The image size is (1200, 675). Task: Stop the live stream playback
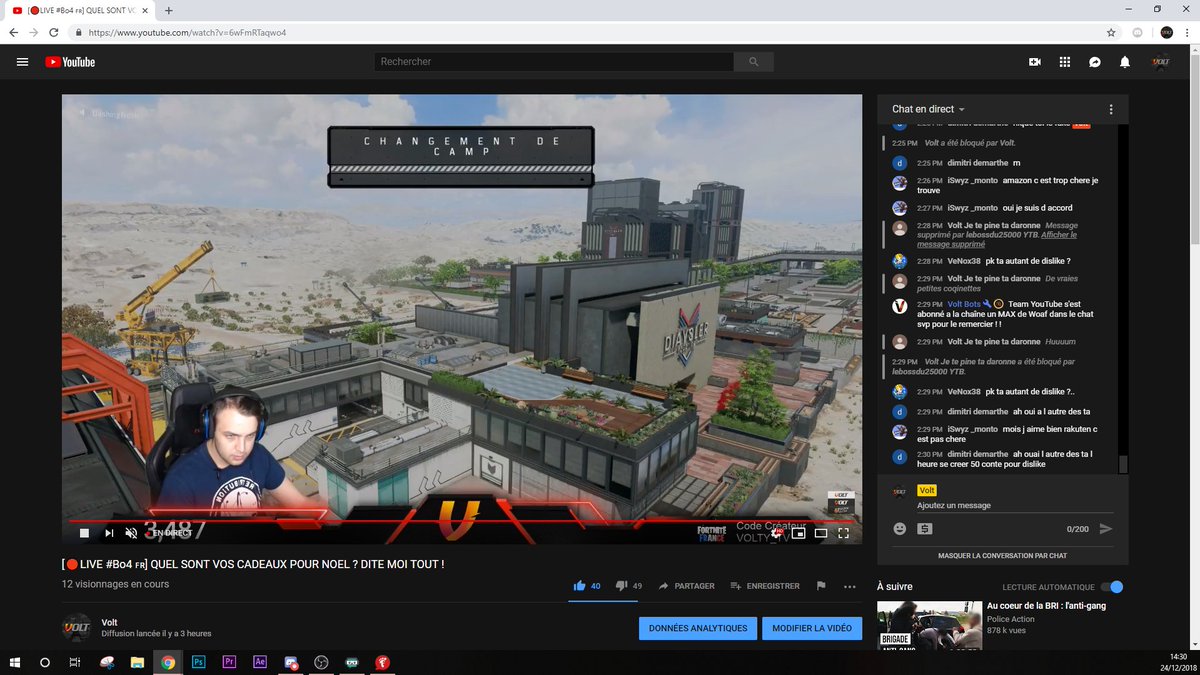tap(85, 533)
